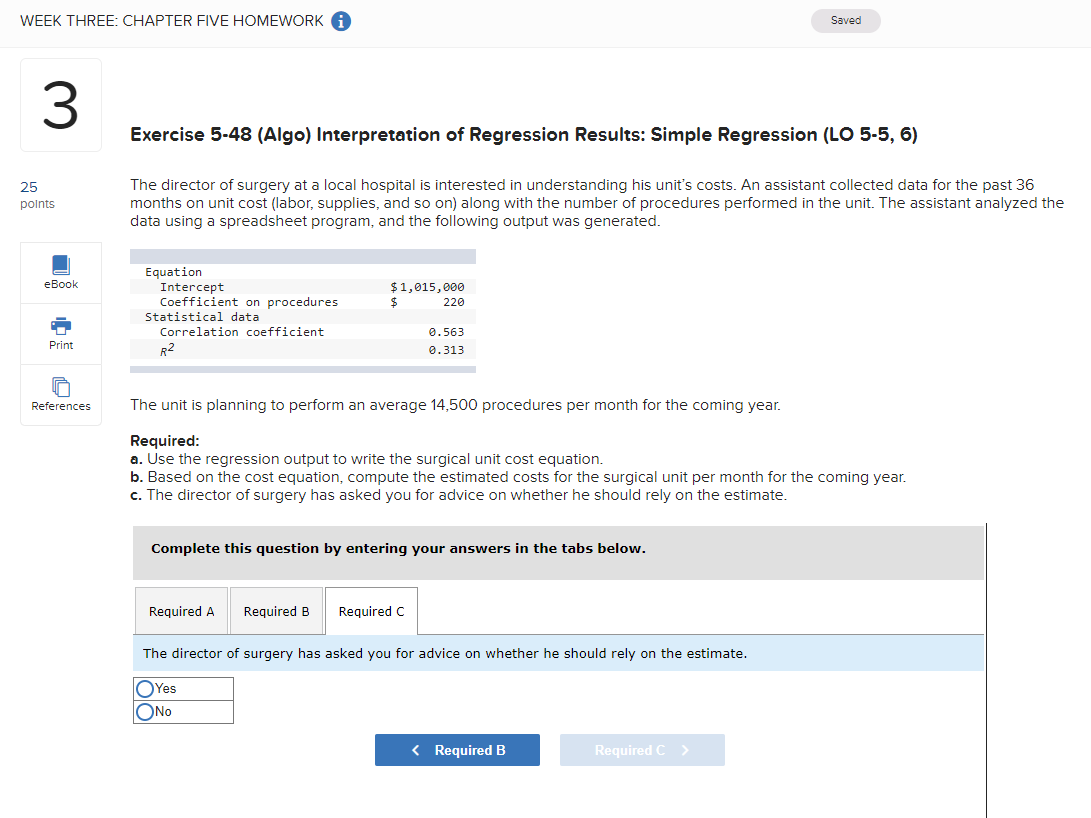Click the 'Equation' row label in table

[x=173, y=272]
